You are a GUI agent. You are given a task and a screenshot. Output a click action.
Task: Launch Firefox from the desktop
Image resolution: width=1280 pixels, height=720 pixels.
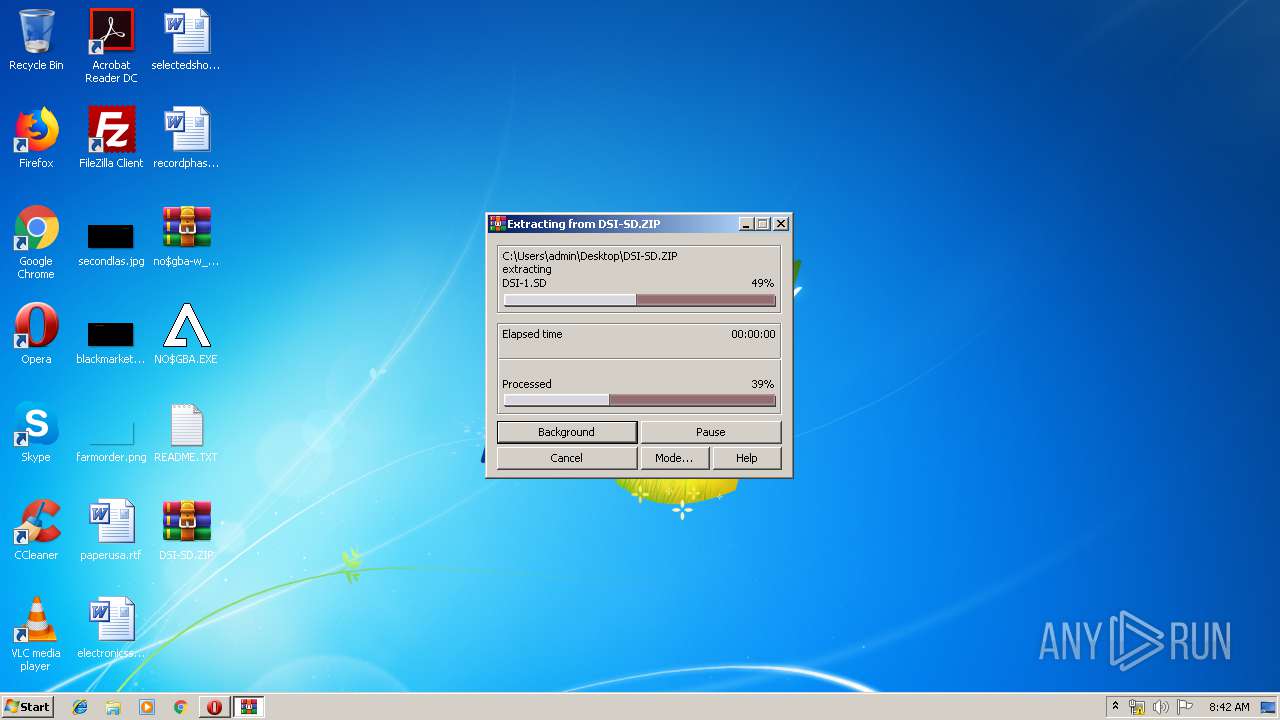36,139
